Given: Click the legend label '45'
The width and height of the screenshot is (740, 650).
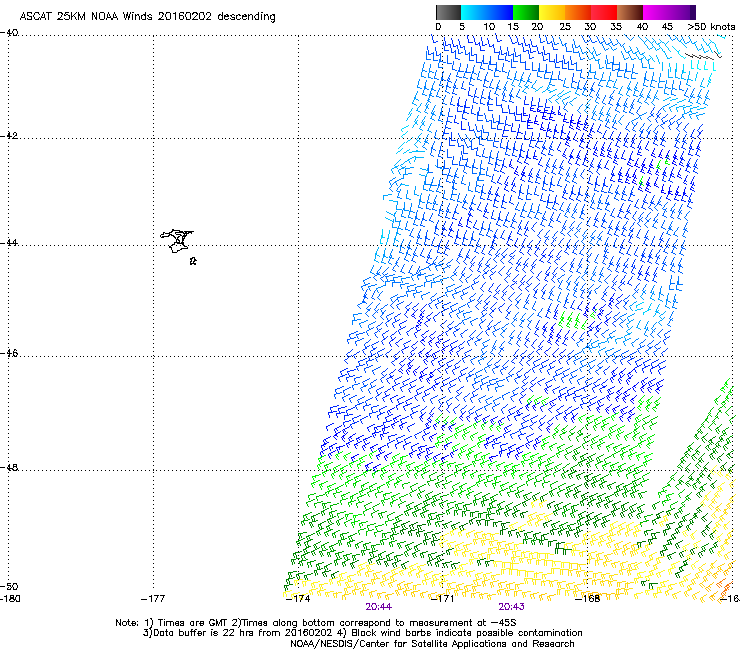Looking at the screenshot, I should tap(667, 27).
